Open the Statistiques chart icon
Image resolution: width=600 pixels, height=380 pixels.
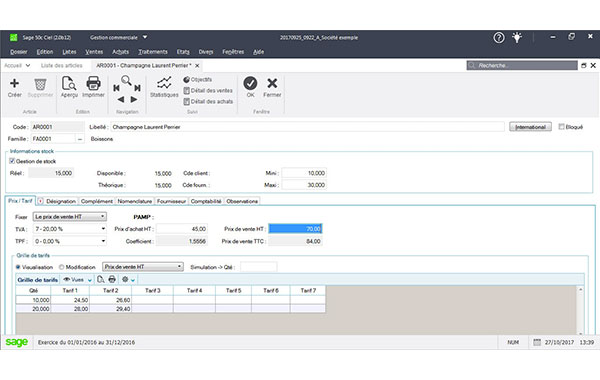pos(164,82)
